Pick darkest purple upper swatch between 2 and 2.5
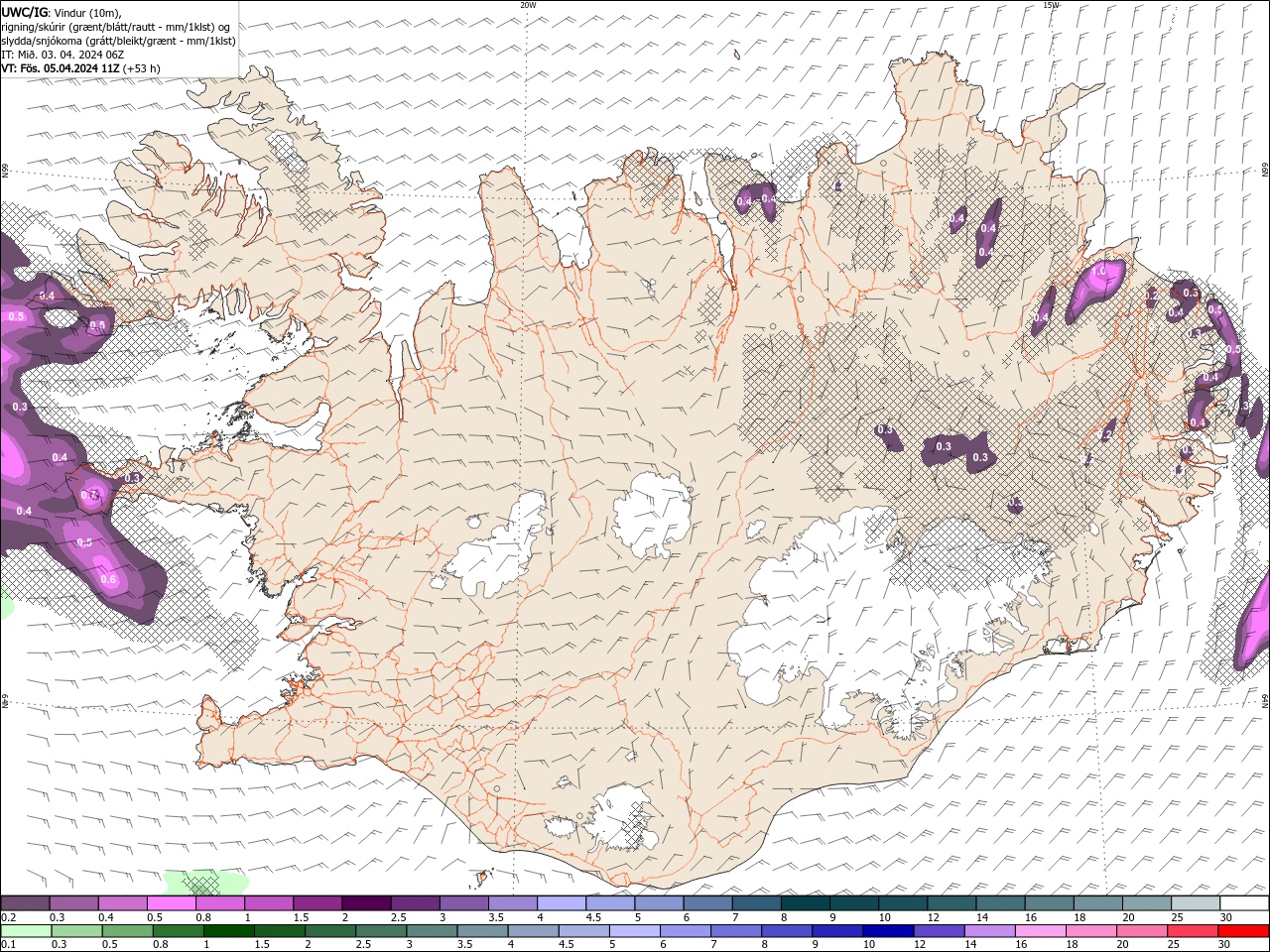The width and height of the screenshot is (1270, 952). (366, 903)
